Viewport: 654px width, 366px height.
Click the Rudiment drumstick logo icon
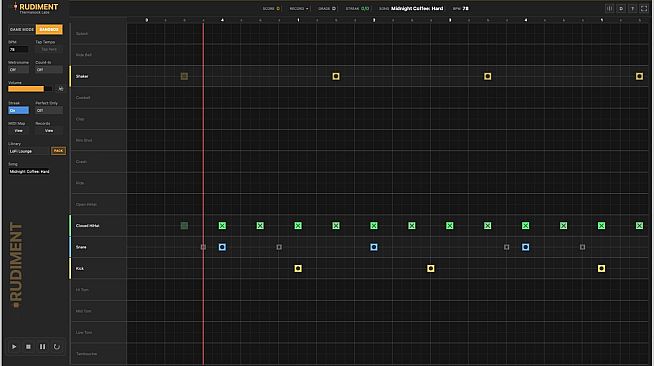tap(15, 7)
